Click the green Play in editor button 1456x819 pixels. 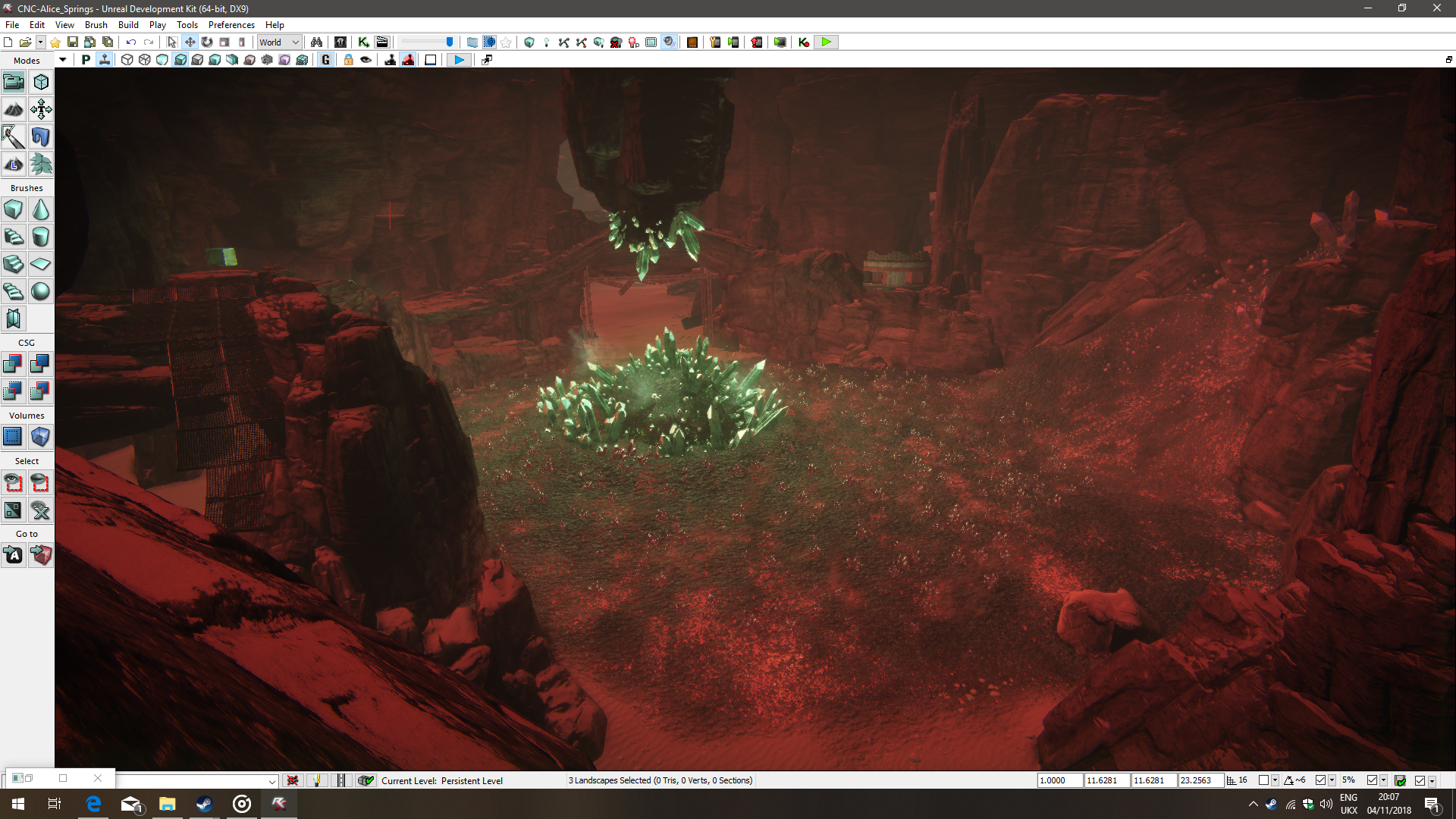click(827, 42)
